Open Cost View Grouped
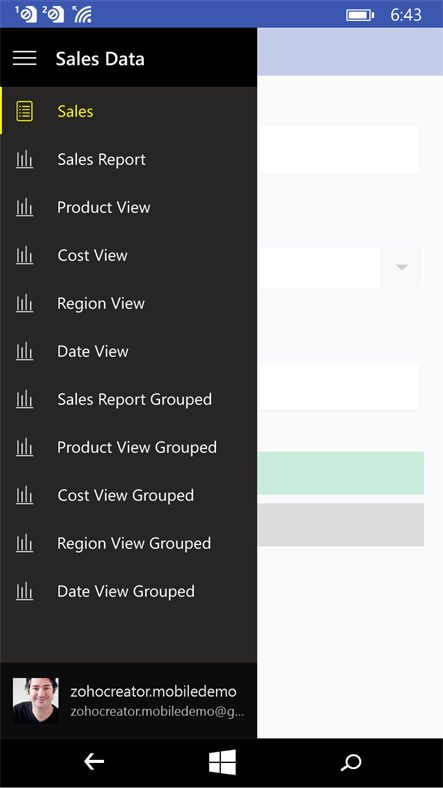 (128, 496)
